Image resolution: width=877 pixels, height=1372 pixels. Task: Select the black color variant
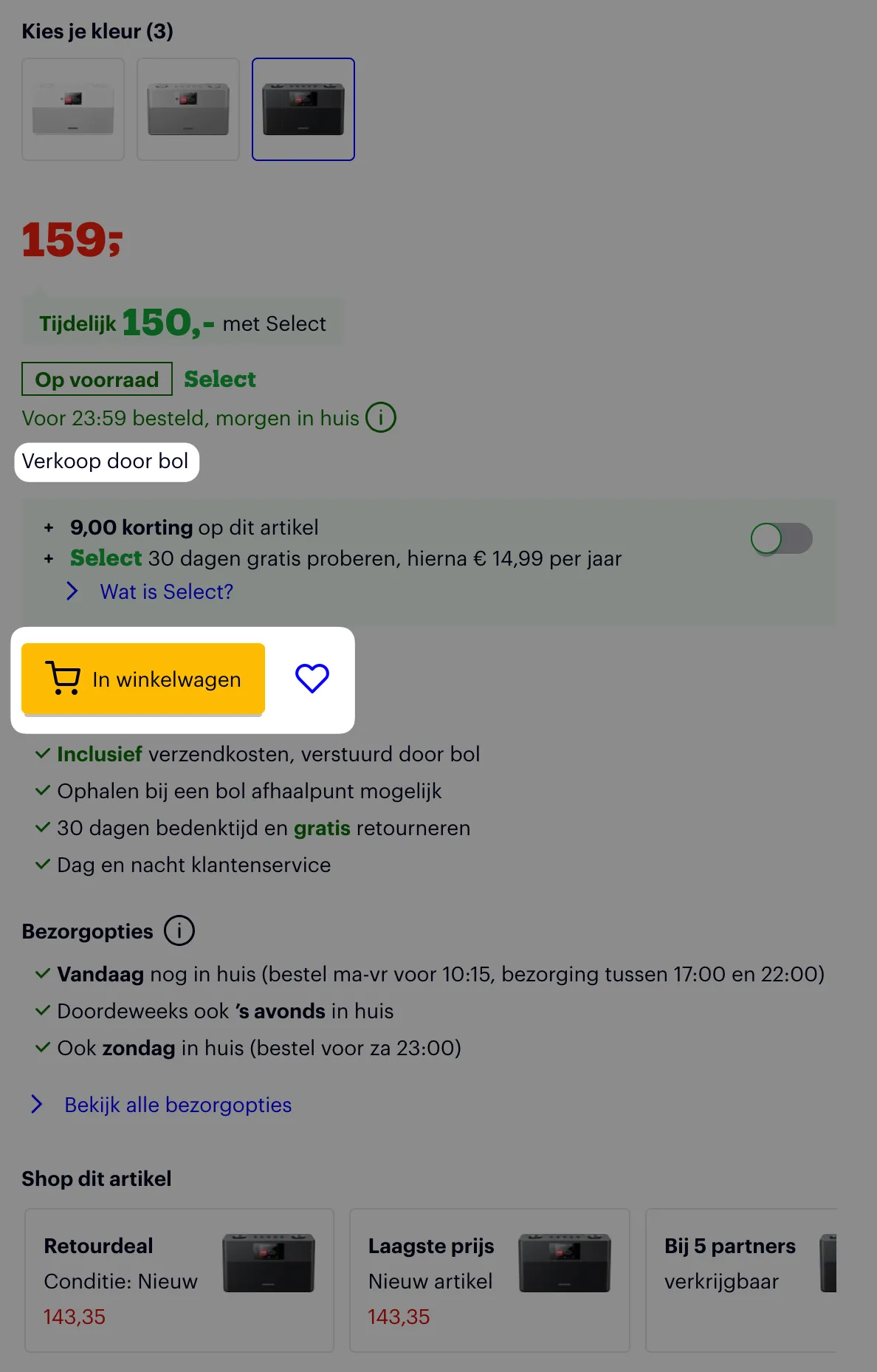tap(303, 109)
